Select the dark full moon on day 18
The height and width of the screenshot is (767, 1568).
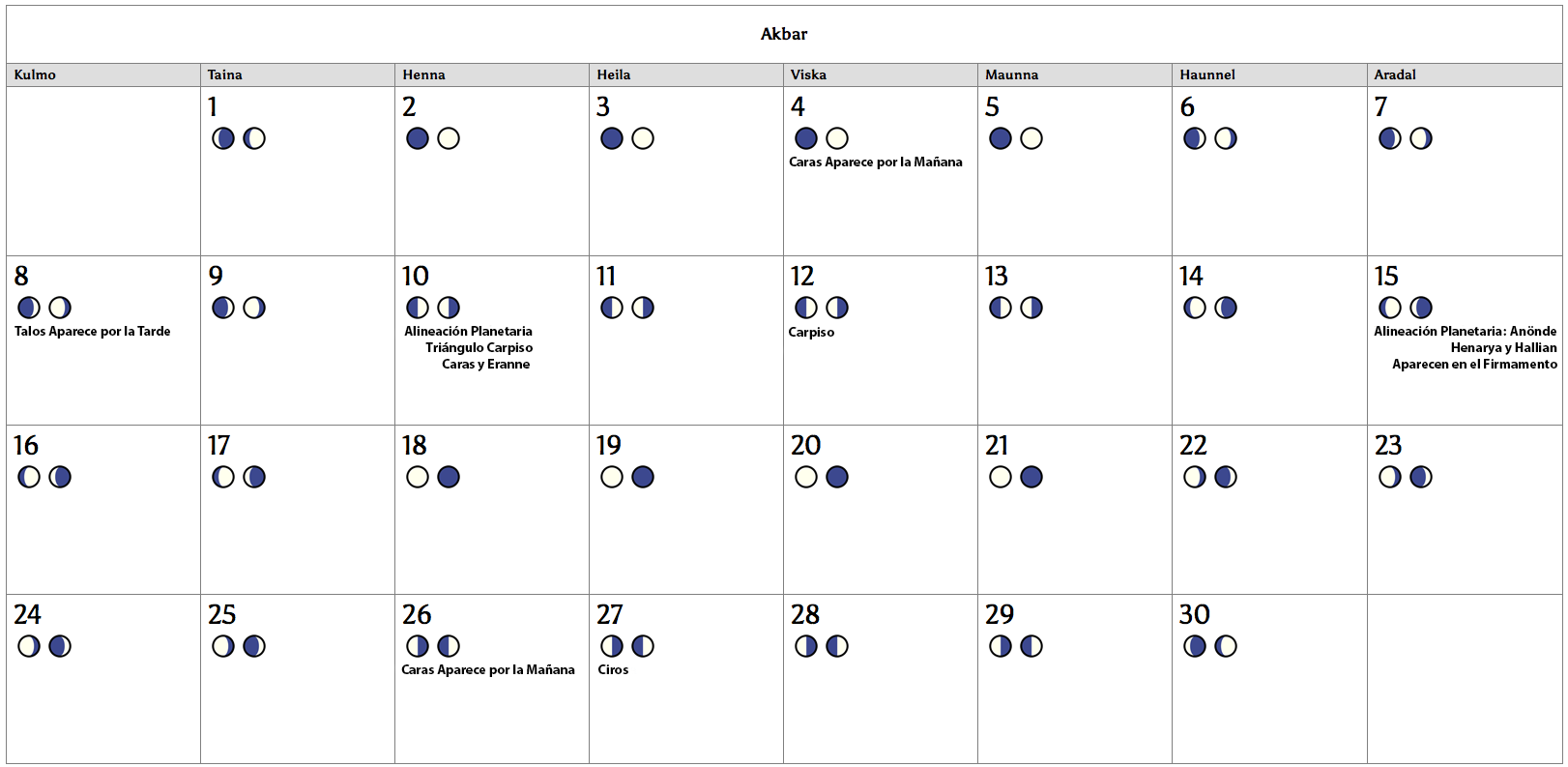tap(449, 477)
